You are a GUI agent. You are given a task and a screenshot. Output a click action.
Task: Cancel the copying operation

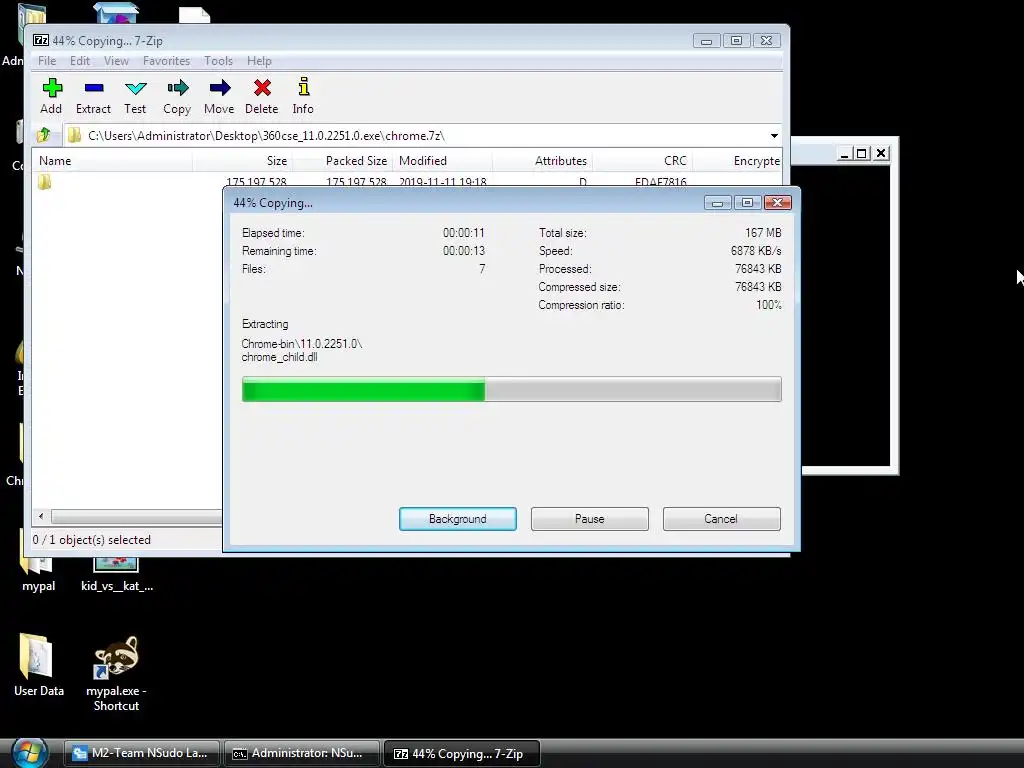pos(722,519)
